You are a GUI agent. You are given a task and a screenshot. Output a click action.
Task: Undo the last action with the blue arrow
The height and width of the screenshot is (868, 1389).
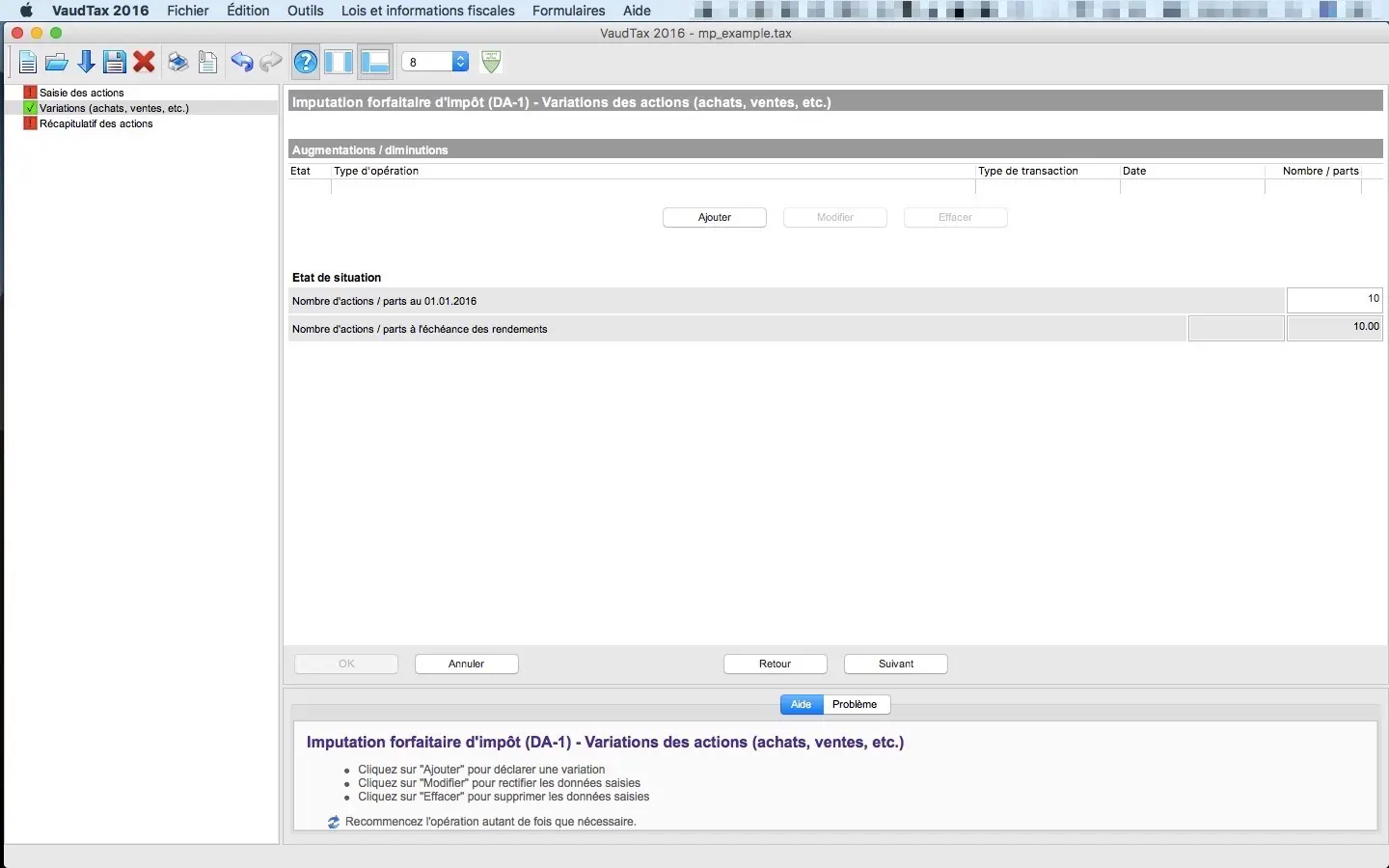point(241,63)
